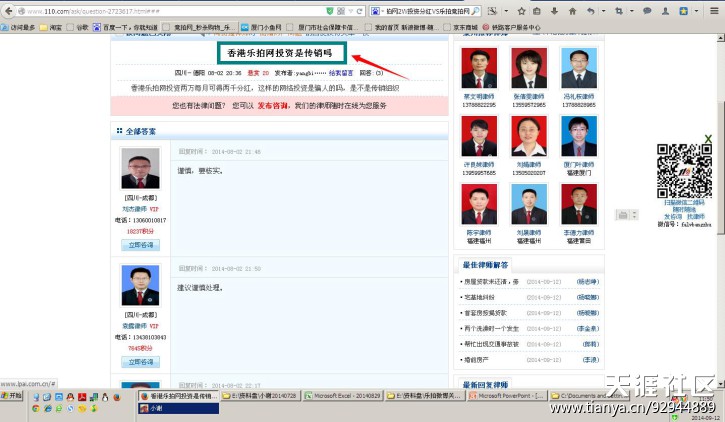Open 我的首页 新浪微博 bookmark
The width and height of the screenshot is (725, 422).
pos(402,27)
